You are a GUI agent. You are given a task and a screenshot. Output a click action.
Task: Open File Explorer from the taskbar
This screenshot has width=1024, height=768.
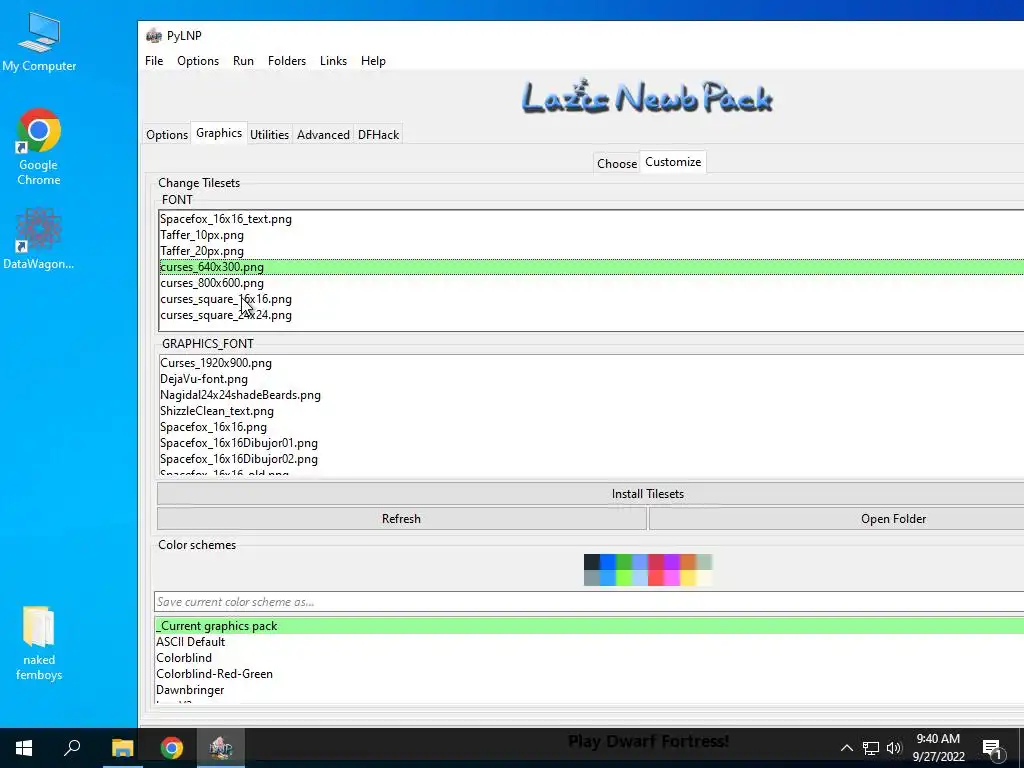click(122, 748)
